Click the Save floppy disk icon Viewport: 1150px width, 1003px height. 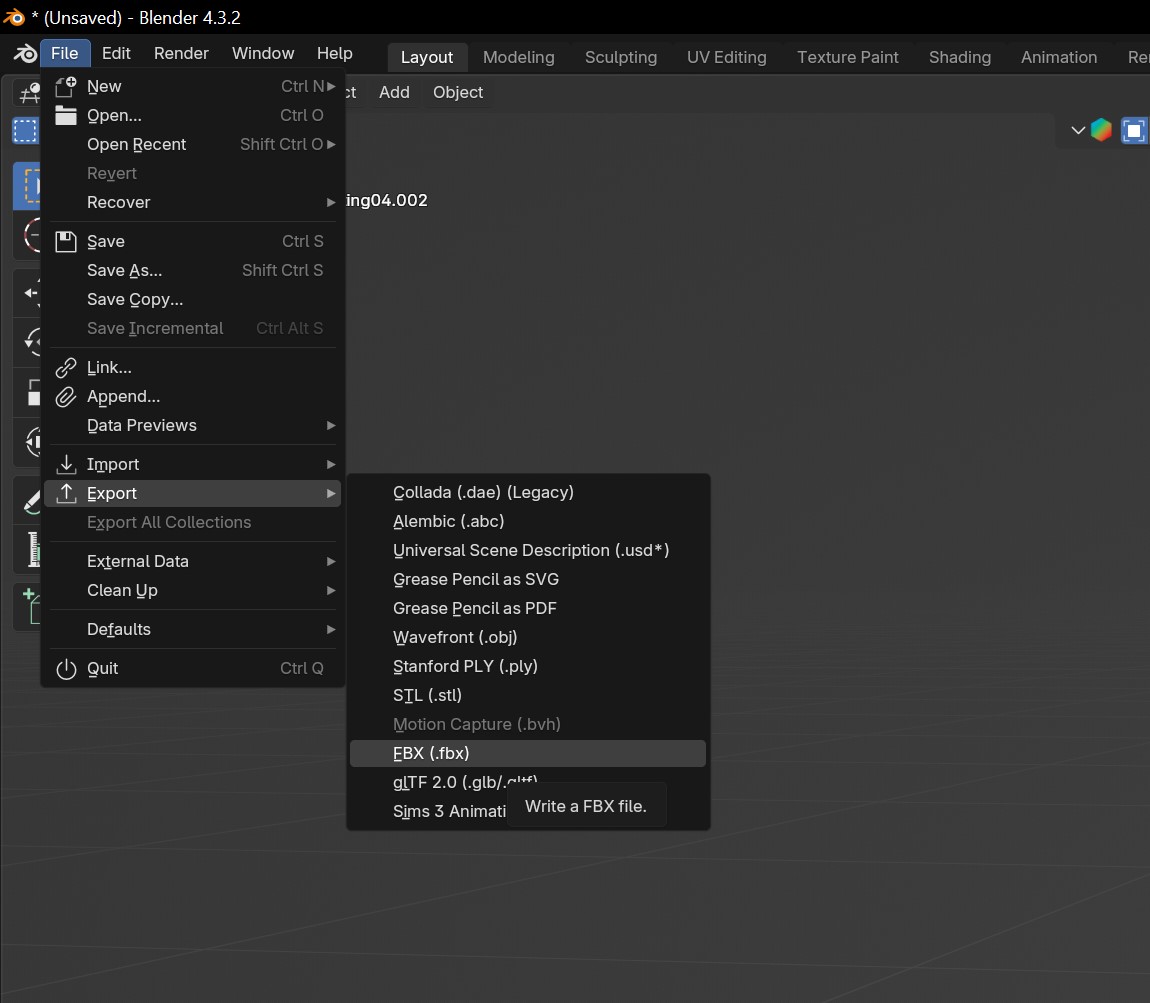[x=66, y=241]
